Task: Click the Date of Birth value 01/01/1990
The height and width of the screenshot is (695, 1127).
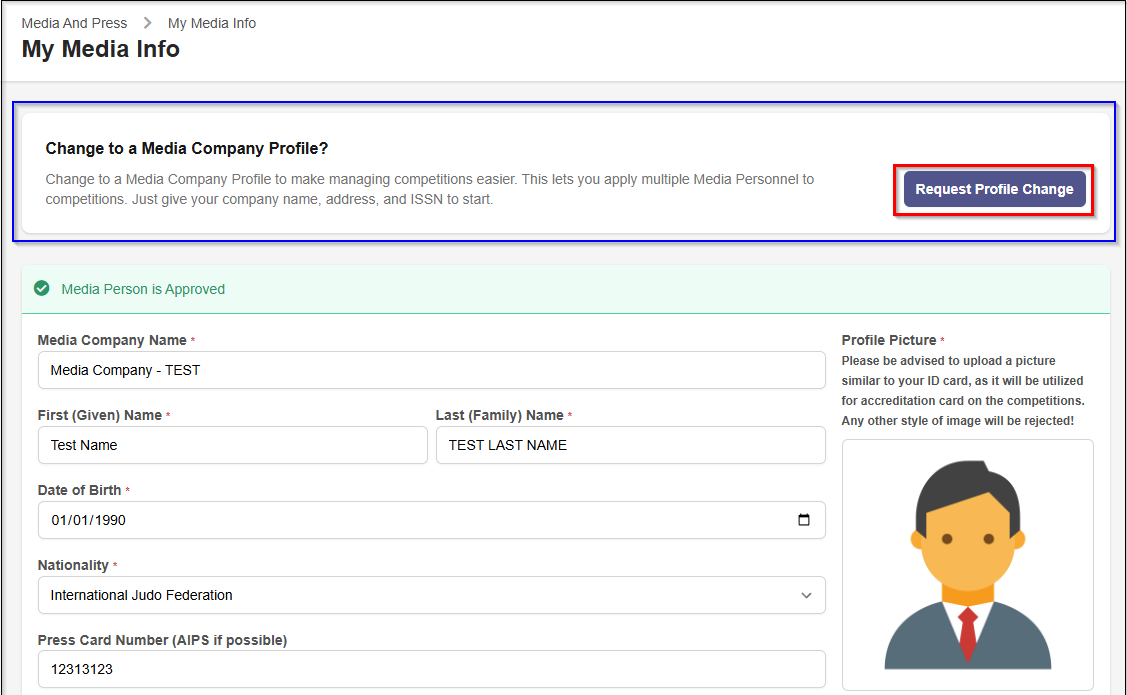Action: tap(88, 520)
